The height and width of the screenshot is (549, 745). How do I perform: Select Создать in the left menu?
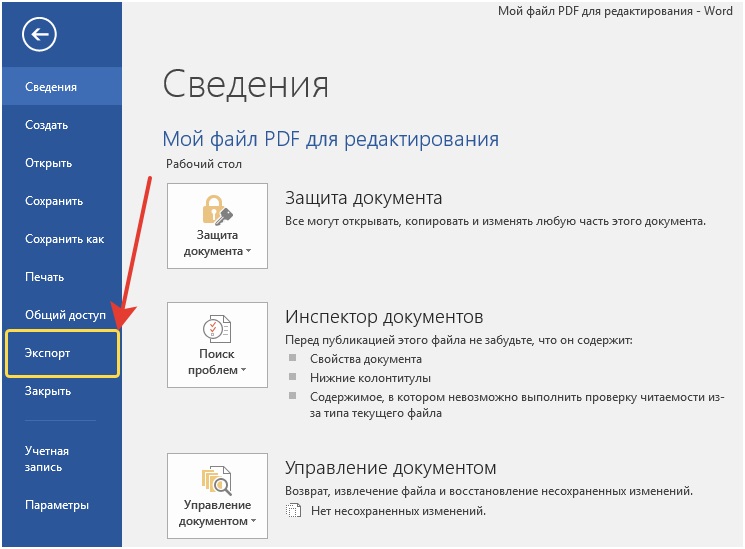tap(62, 125)
